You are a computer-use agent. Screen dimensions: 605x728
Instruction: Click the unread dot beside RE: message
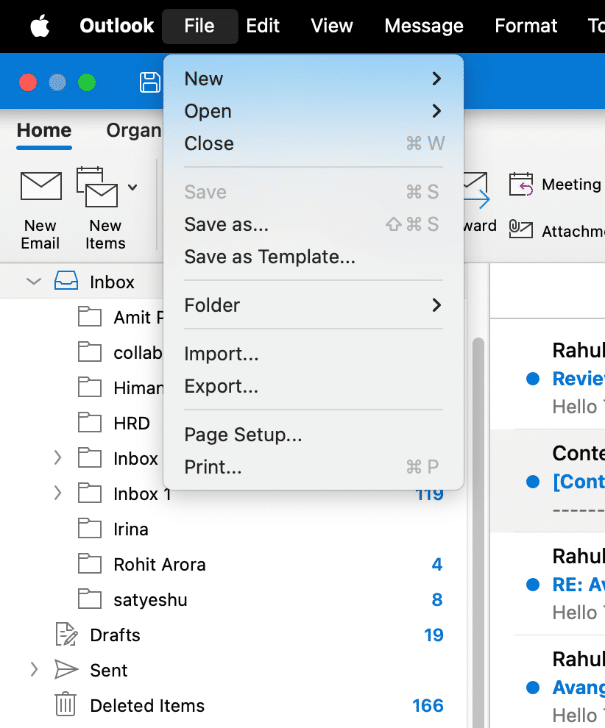[533, 585]
